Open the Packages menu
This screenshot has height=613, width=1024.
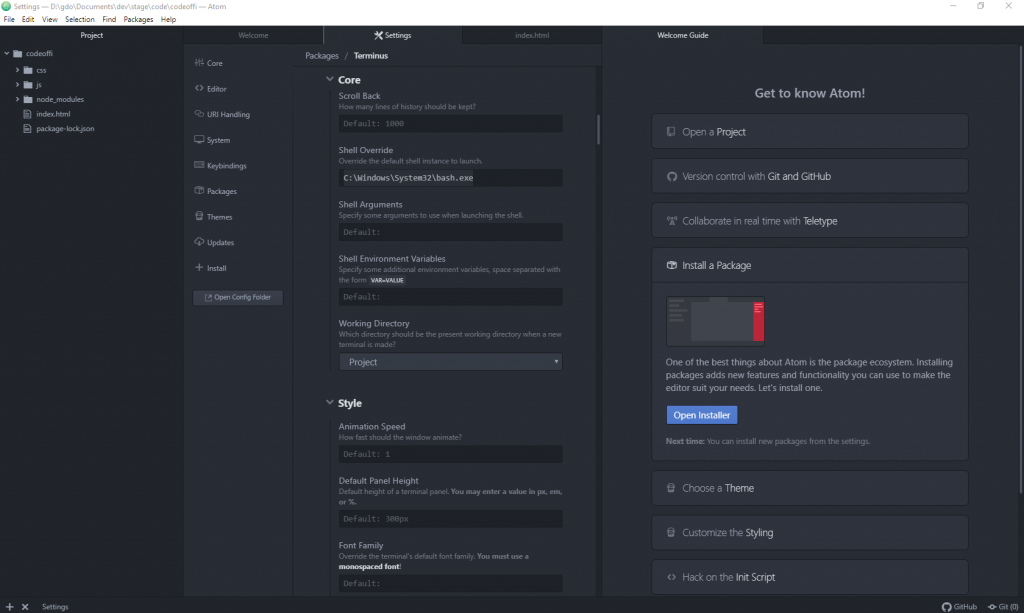tap(138, 20)
